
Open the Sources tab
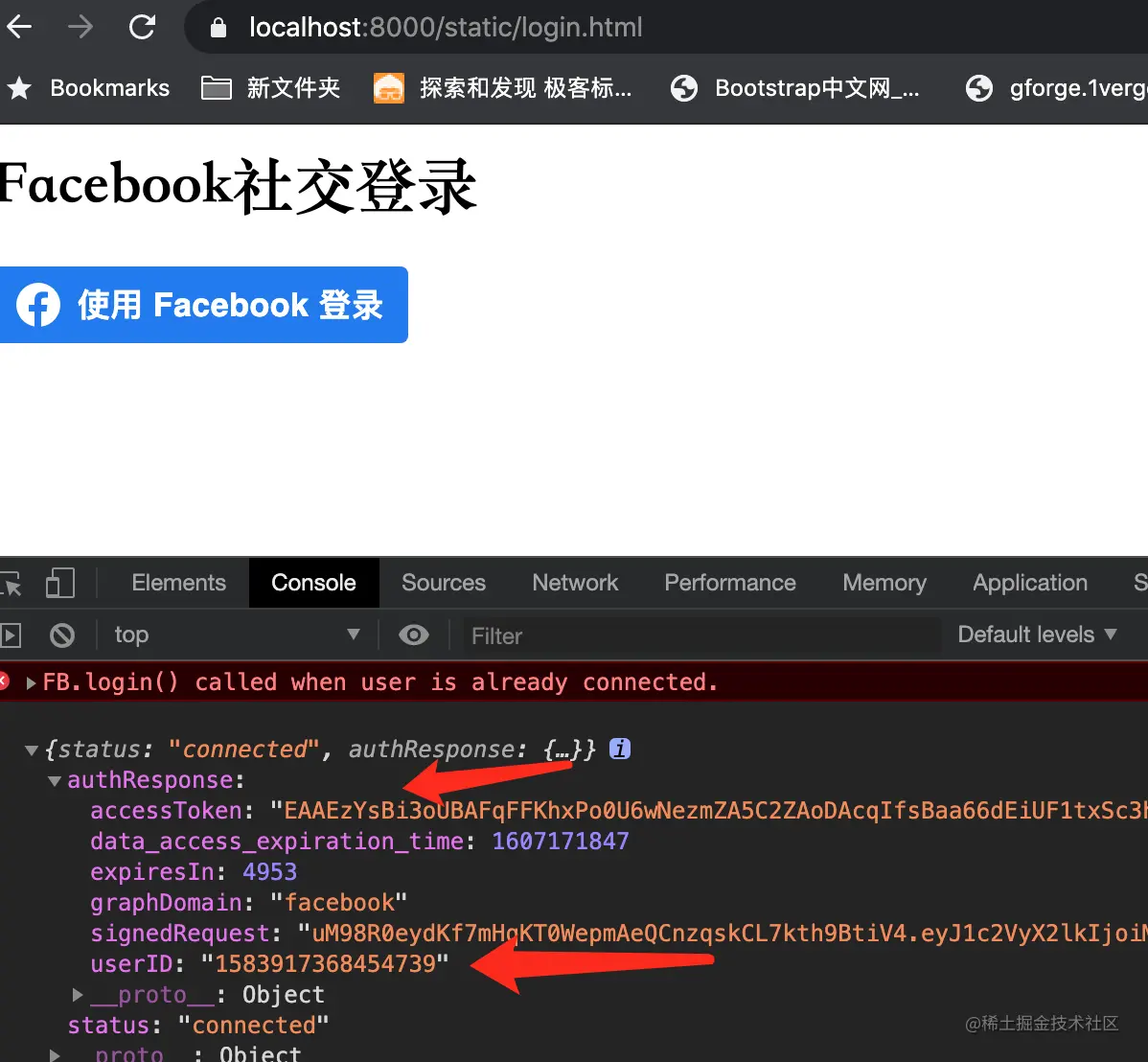pos(443,583)
